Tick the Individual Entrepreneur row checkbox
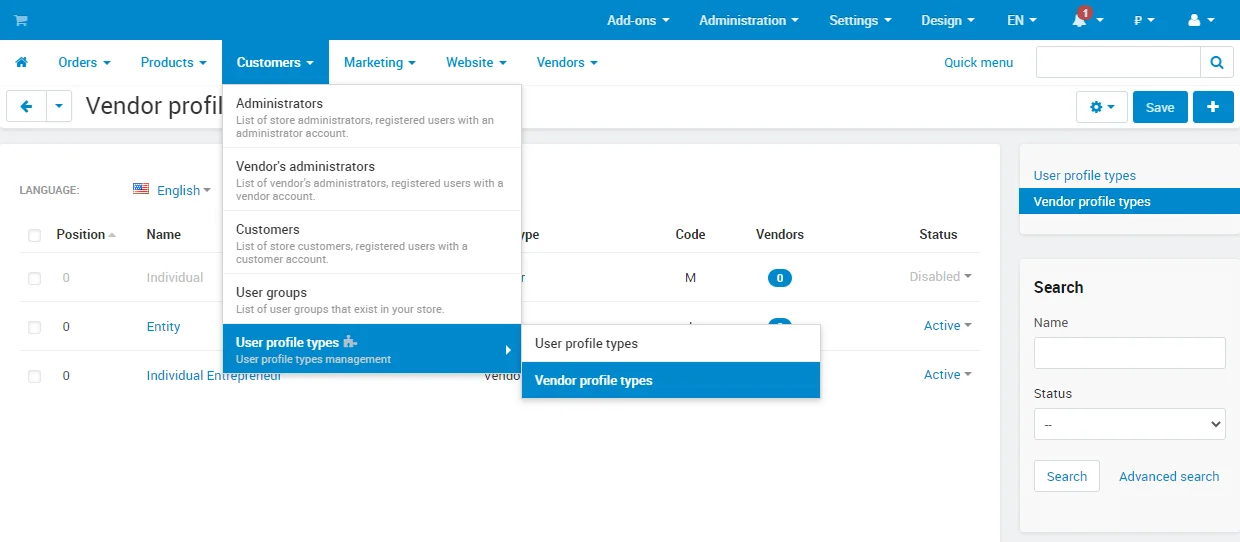The width and height of the screenshot is (1240, 542). [x=35, y=376]
